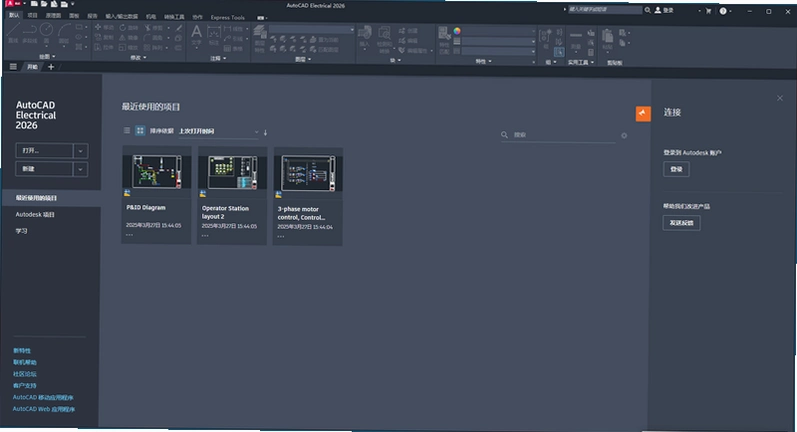The width and height of the screenshot is (797, 432).
Task: Click the Move (移动) tool icon
Action: tap(98, 27)
